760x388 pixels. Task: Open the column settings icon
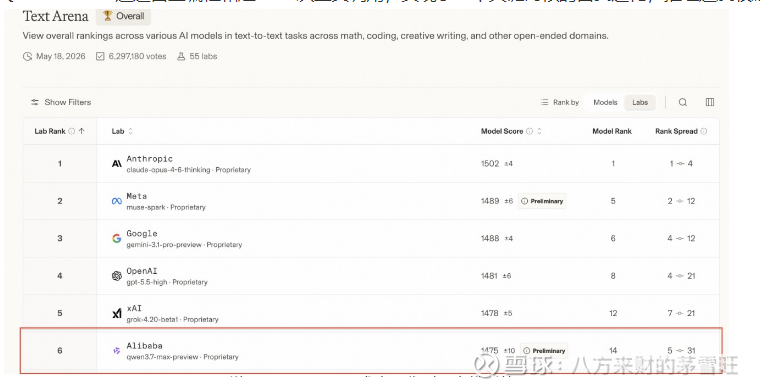click(710, 102)
